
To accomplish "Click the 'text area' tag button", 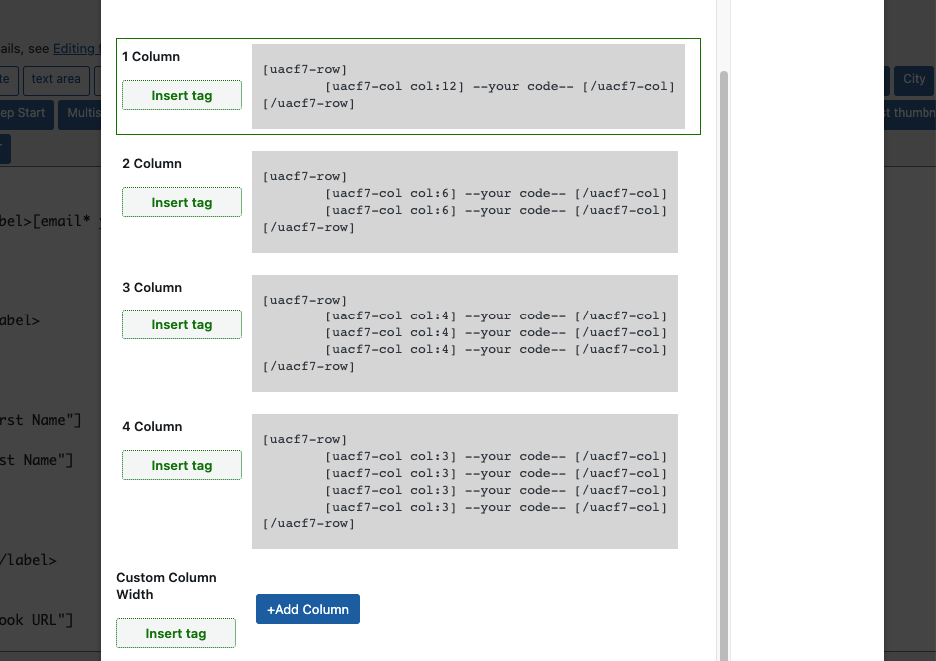I will [x=56, y=80].
